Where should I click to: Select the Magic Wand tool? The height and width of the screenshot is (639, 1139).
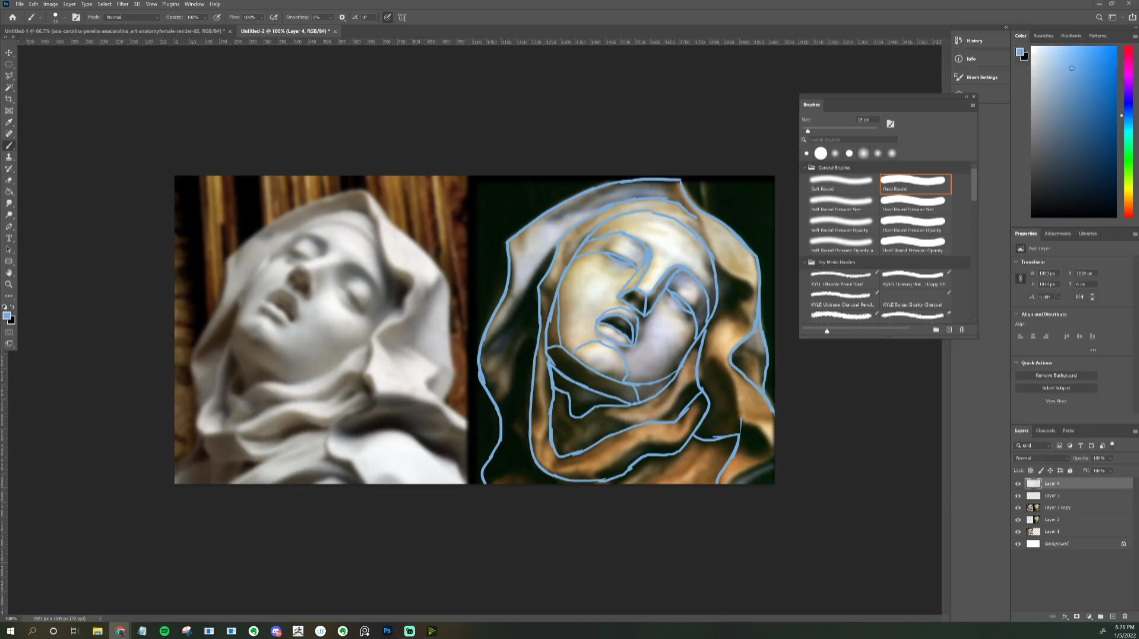[9, 88]
